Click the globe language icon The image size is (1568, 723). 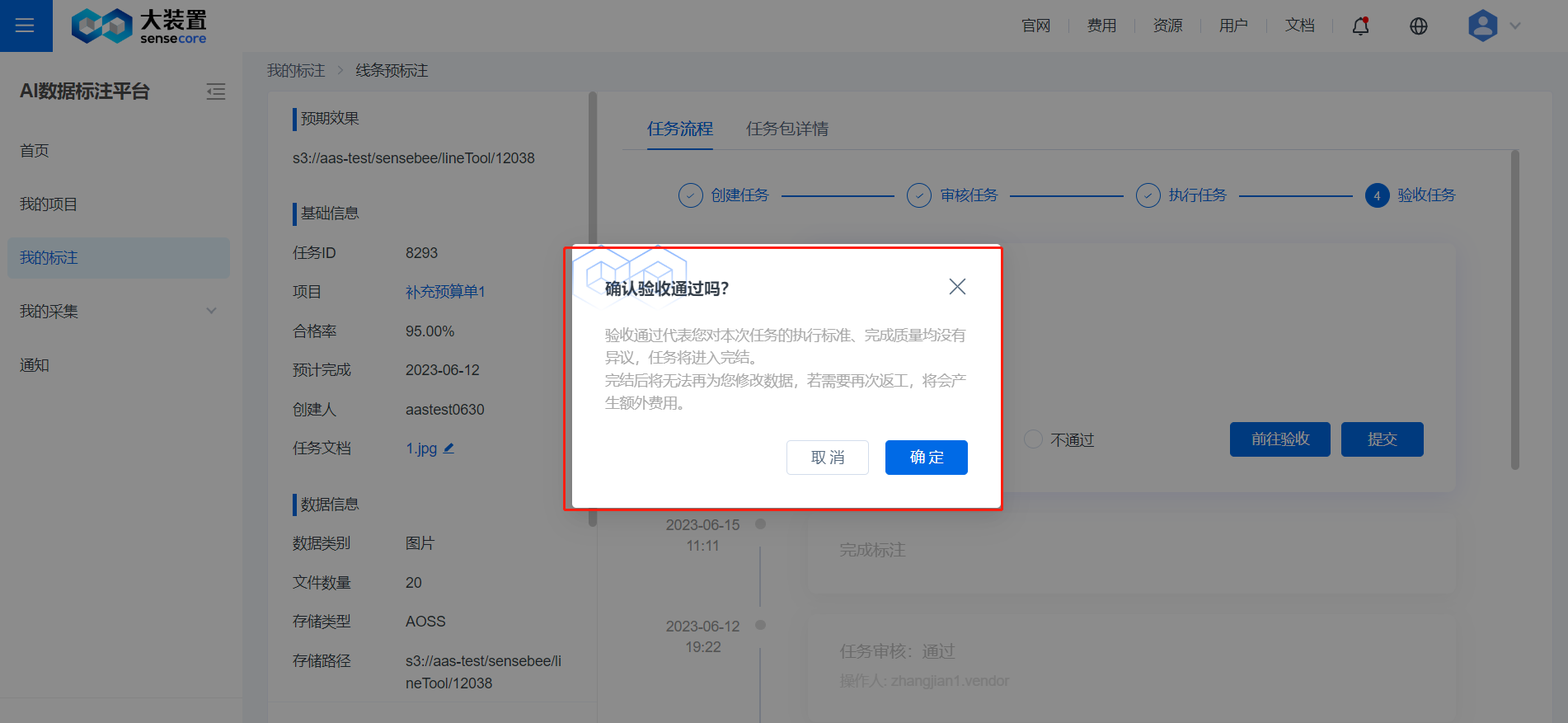pos(1419,26)
